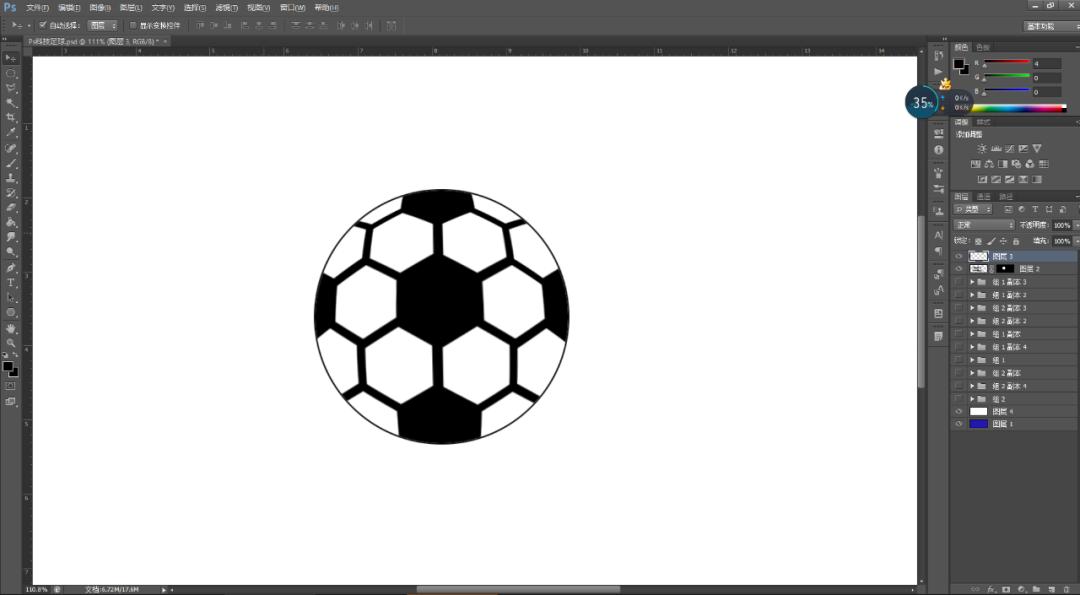Expand group 组 1 disclosure triangle
1080x595 pixels.
(972, 360)
